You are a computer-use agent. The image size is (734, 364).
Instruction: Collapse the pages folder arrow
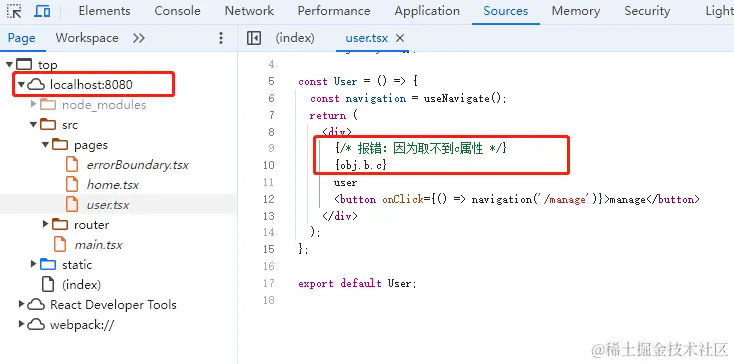(45, 145)
